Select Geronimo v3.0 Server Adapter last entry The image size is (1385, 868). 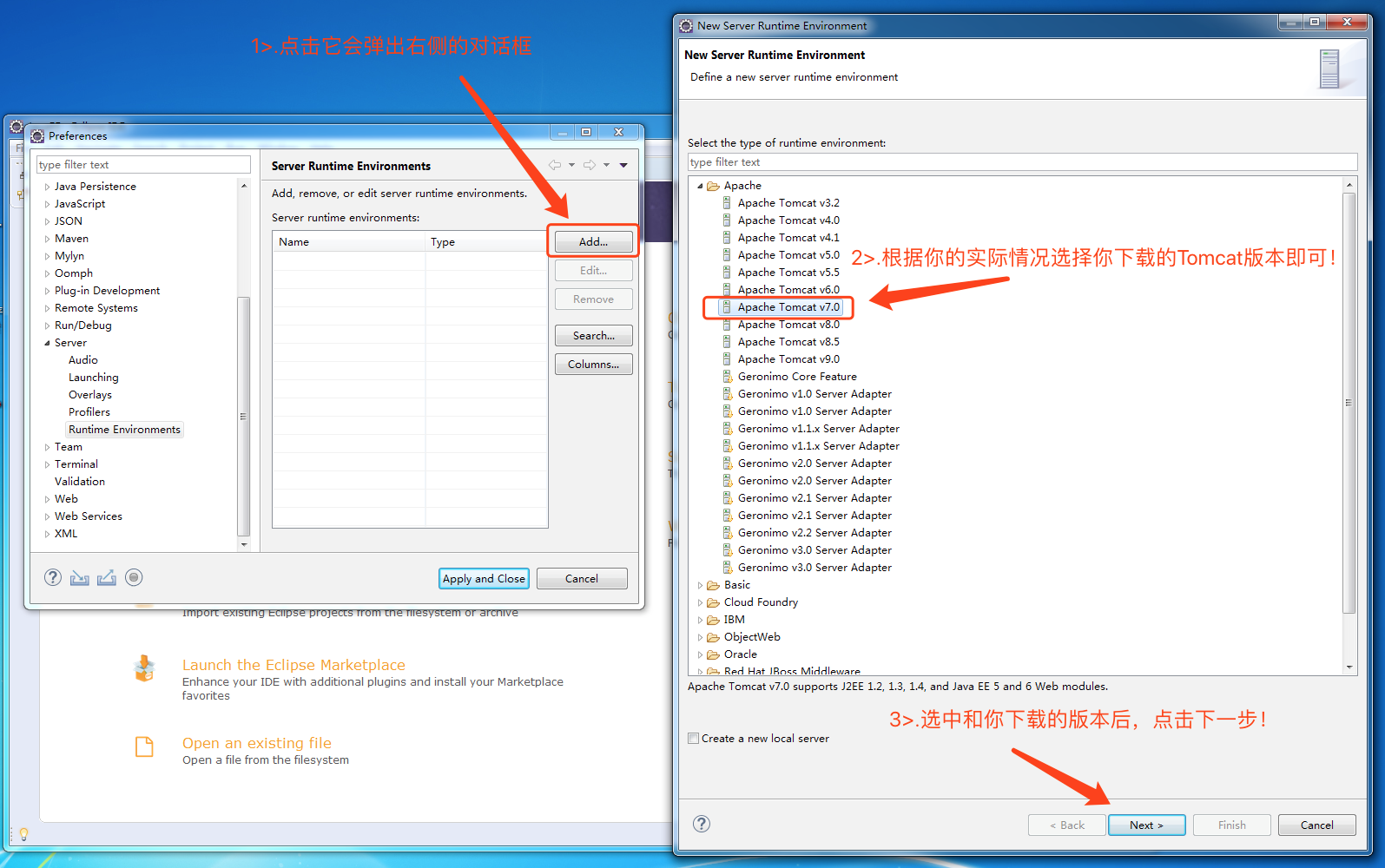coord(815,568)
